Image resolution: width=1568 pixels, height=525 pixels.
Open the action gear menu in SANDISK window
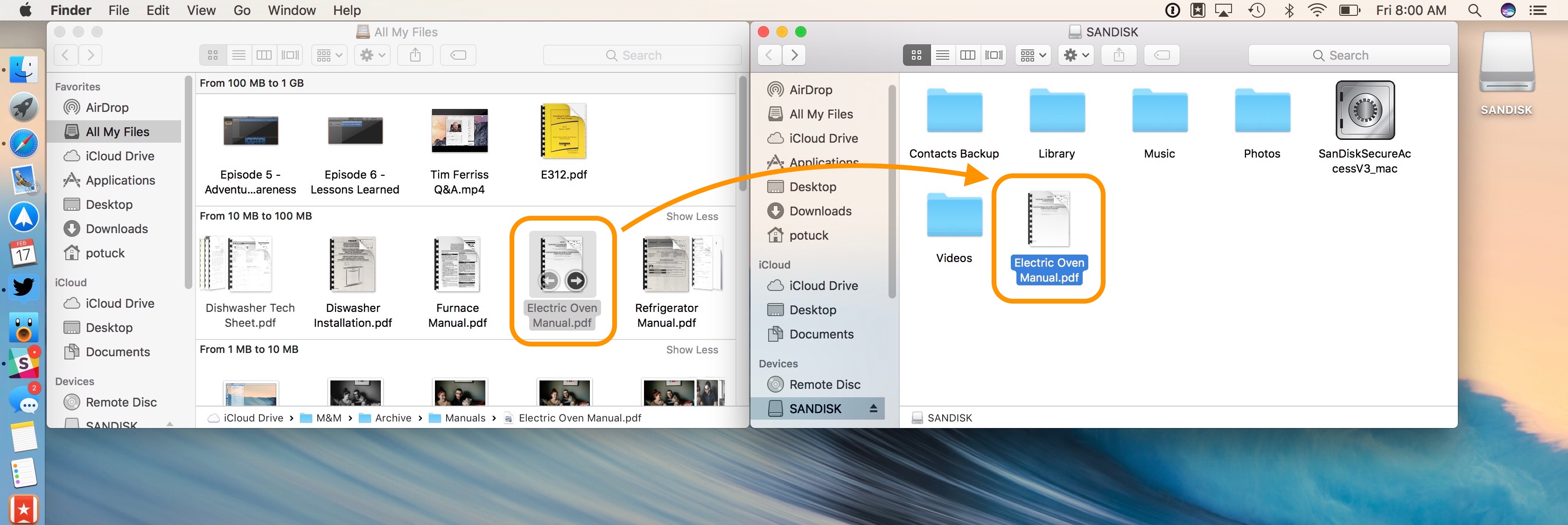(x=1075, y=55)
